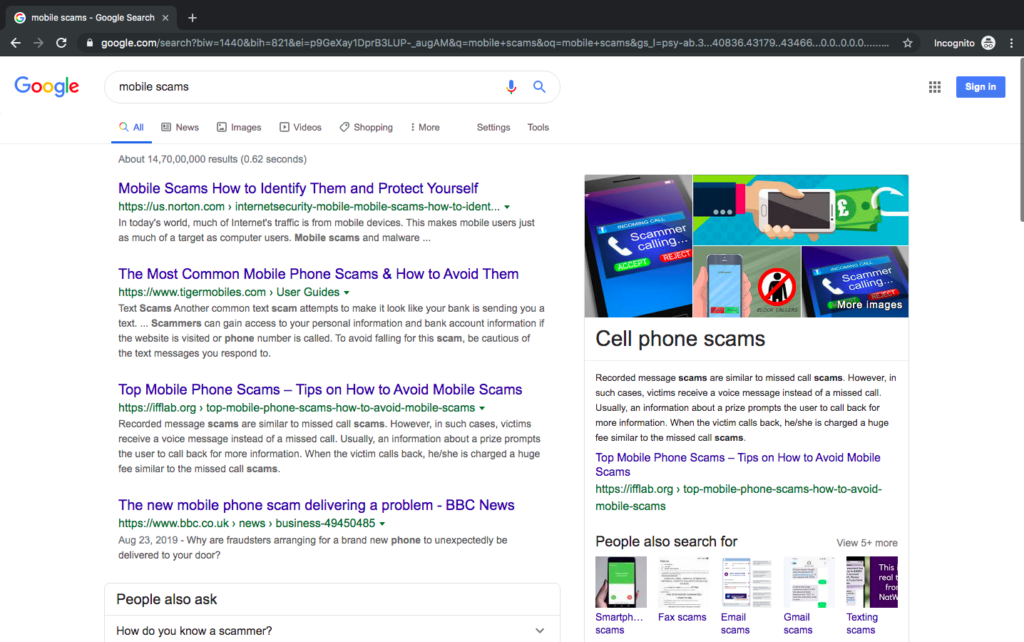Open the hand holding phone with money image
1024x642 pixels.
(x=801, y=210)
